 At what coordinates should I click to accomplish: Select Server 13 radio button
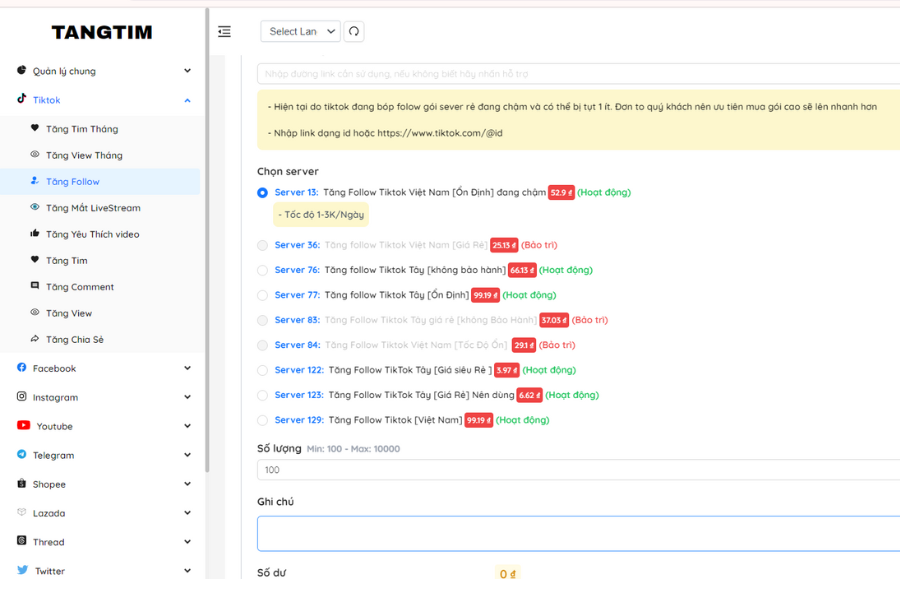(x=262, y=193)
